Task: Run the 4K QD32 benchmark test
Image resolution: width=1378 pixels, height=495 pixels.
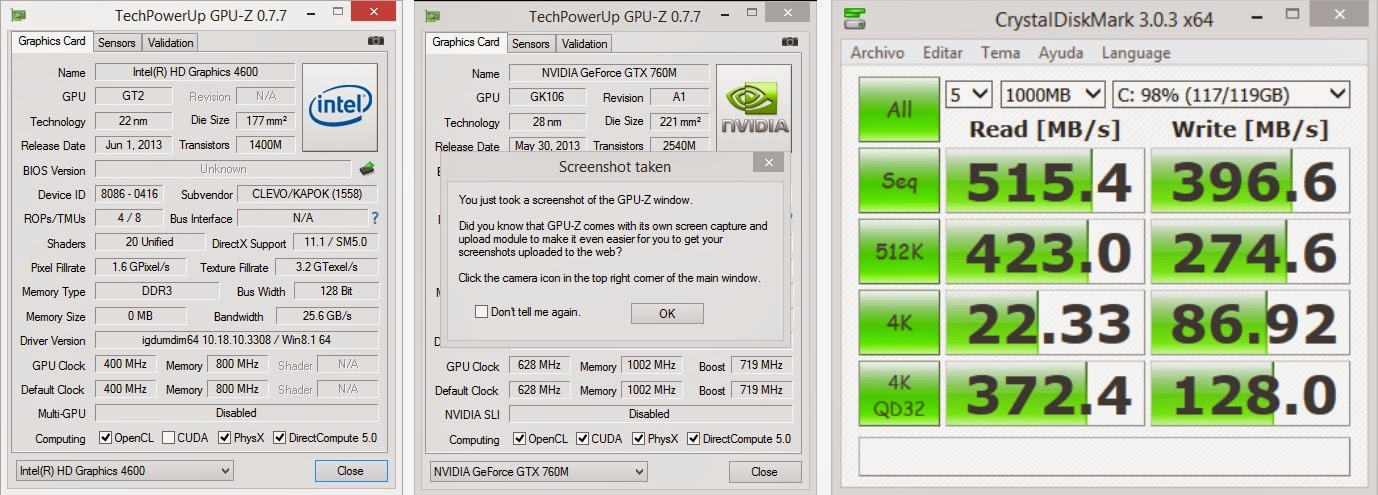Action: click(x=899, y=394)
